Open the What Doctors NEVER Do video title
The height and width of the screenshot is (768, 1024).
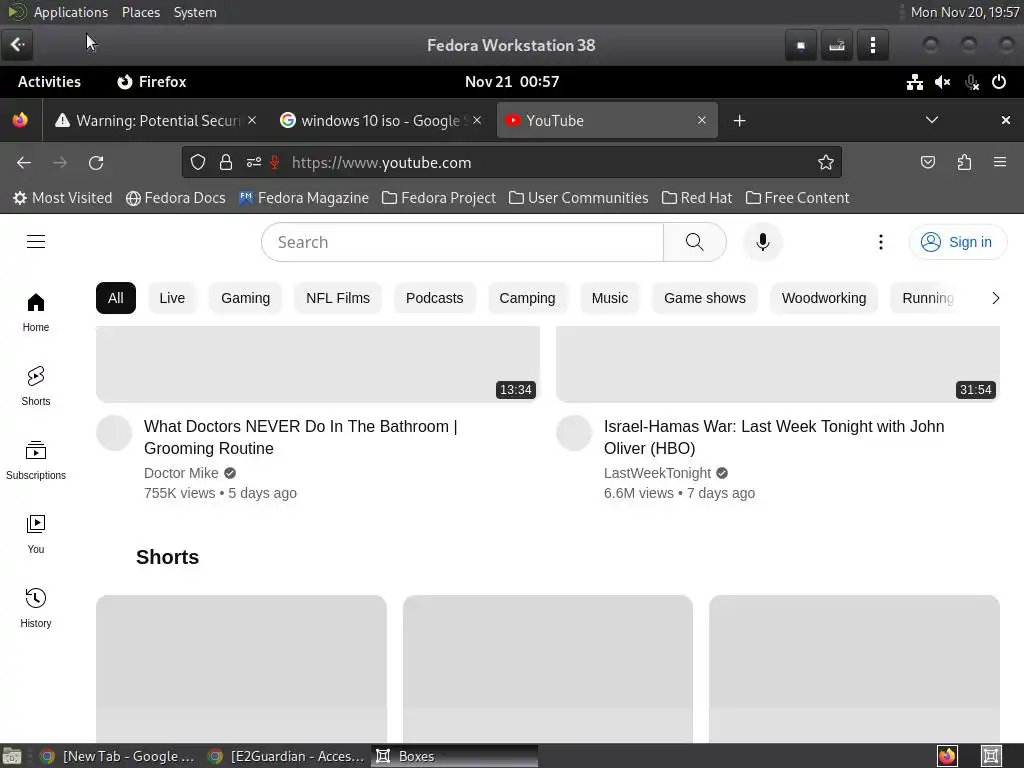click(300, 438)
